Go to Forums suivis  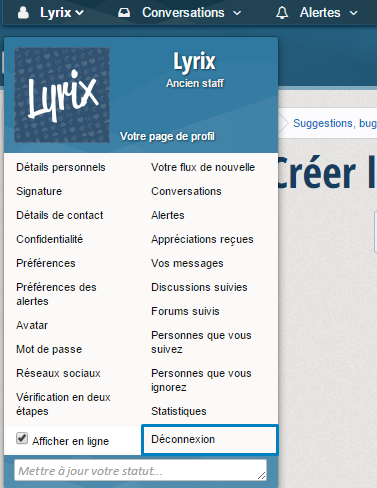click(x=185, y=311)
